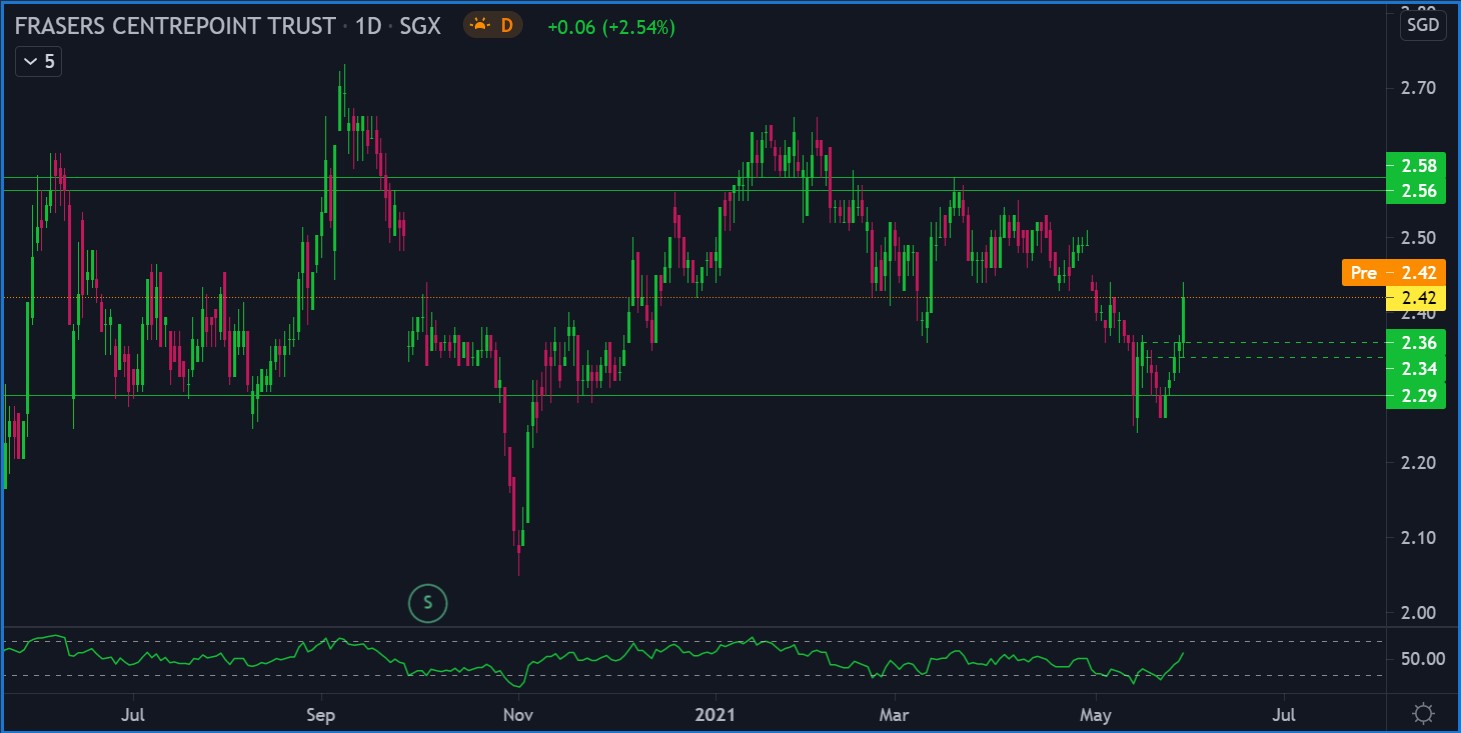
Task: Open chart settings gear icon
Action: 1422,714
